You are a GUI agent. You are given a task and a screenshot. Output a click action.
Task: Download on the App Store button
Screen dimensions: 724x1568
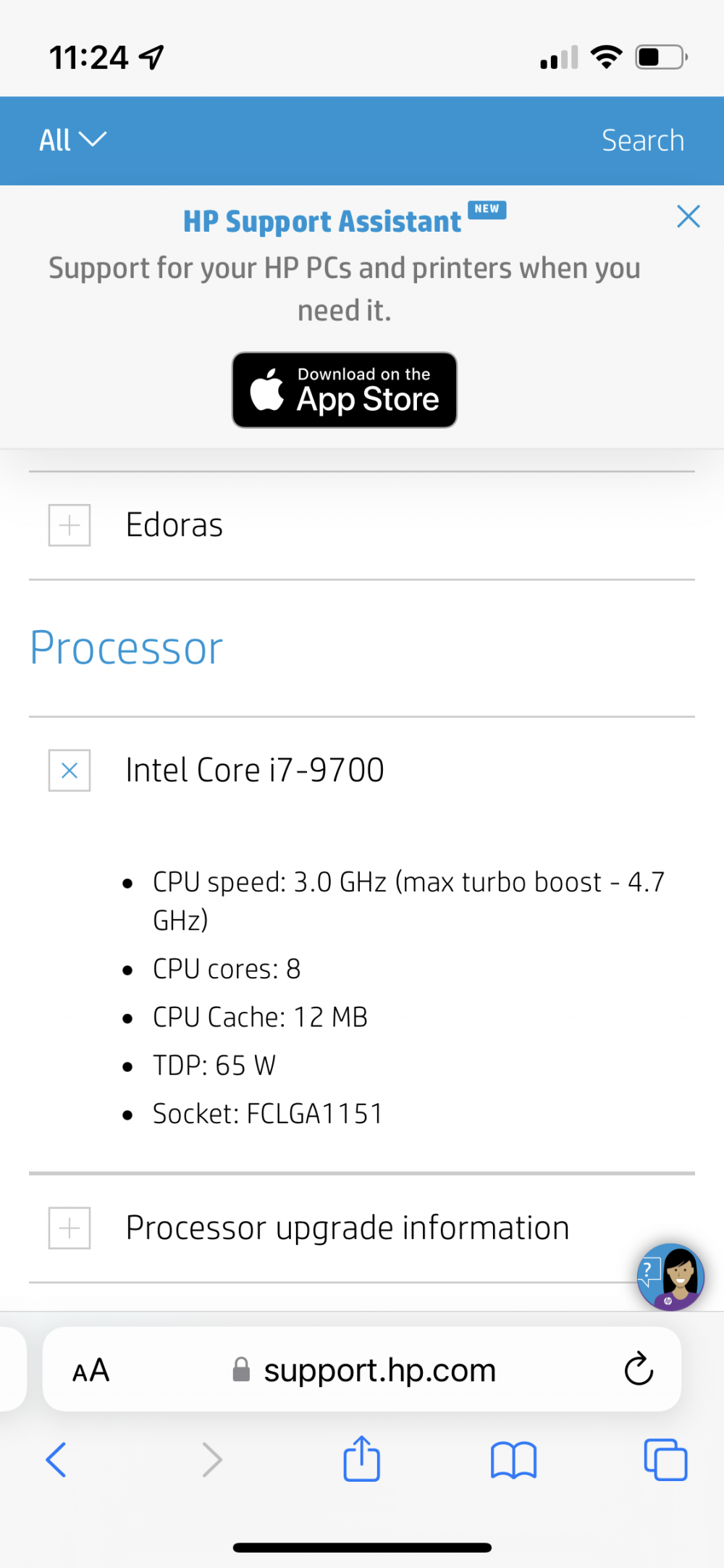(x=345, y=390)
